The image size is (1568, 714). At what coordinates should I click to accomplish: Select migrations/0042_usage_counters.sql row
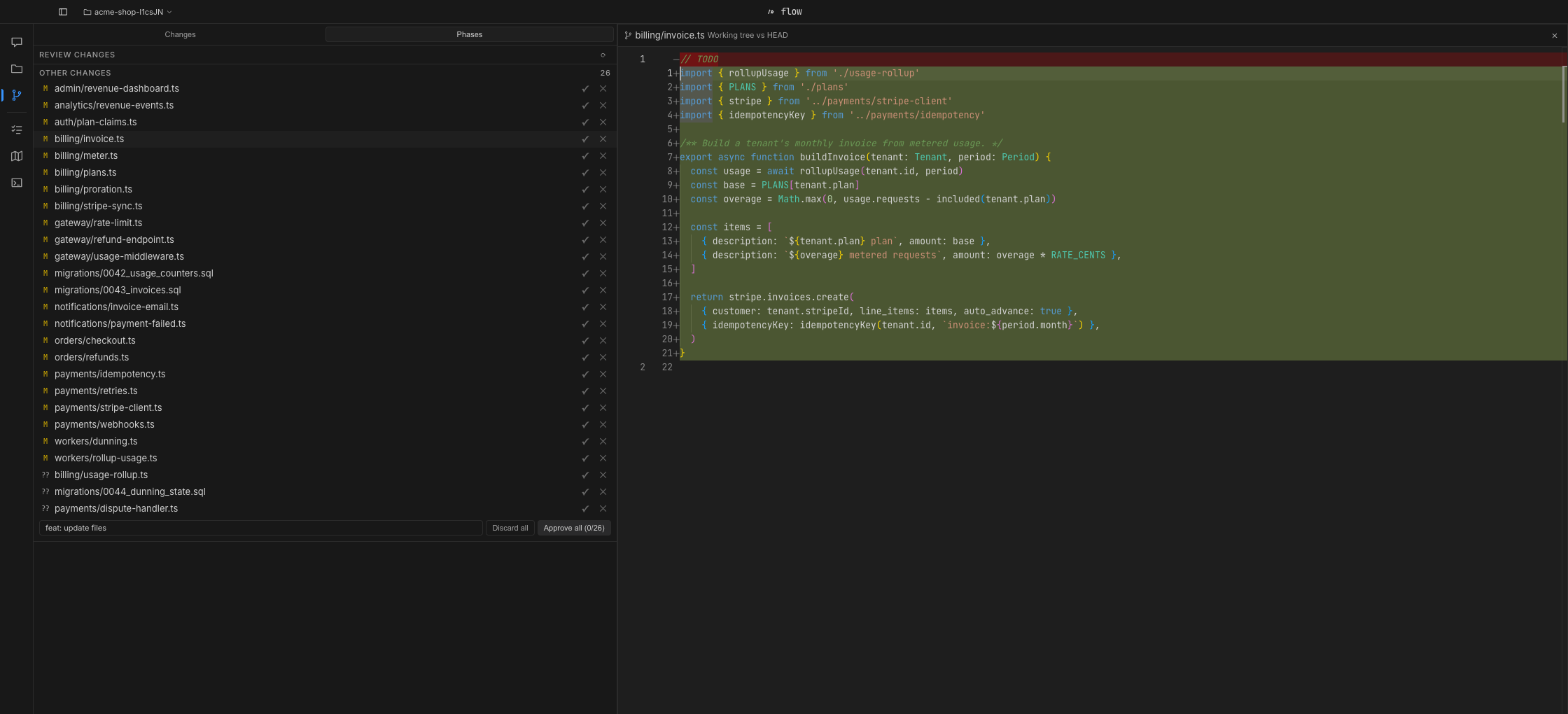pos(325,273)
